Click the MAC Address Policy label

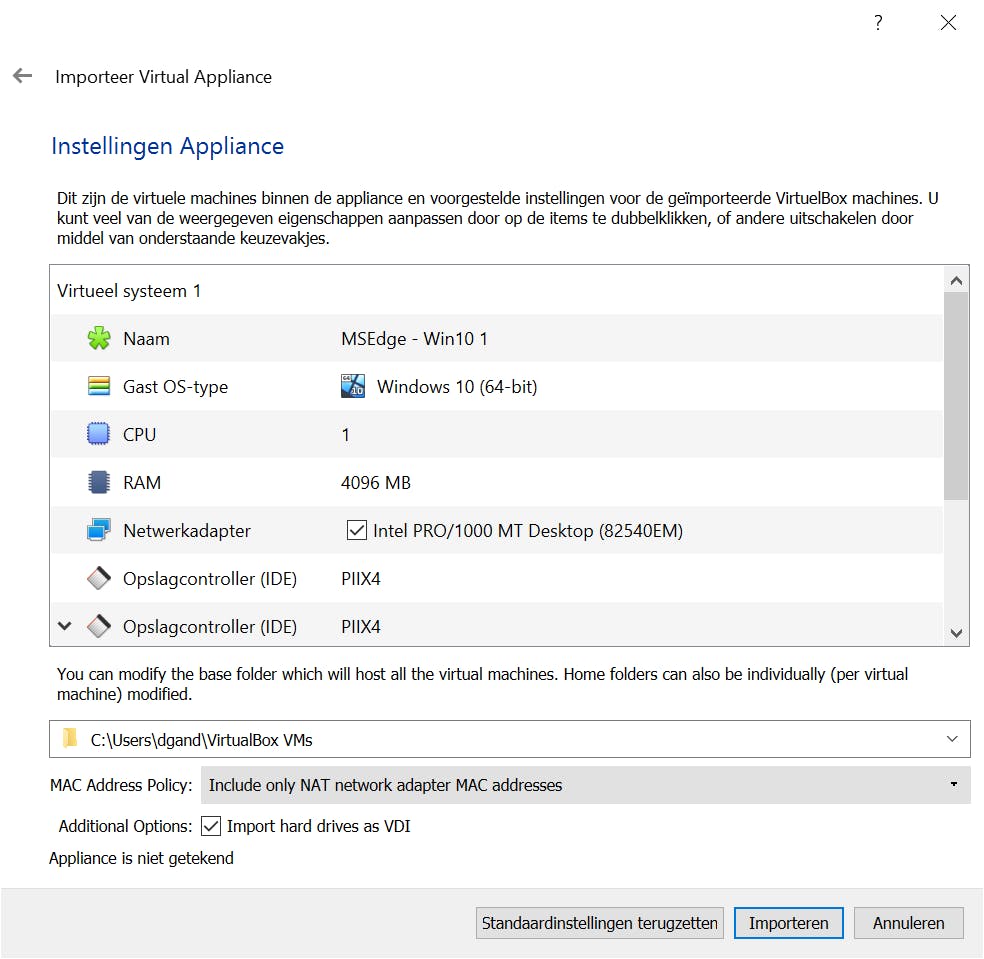[x=121, y=785]
